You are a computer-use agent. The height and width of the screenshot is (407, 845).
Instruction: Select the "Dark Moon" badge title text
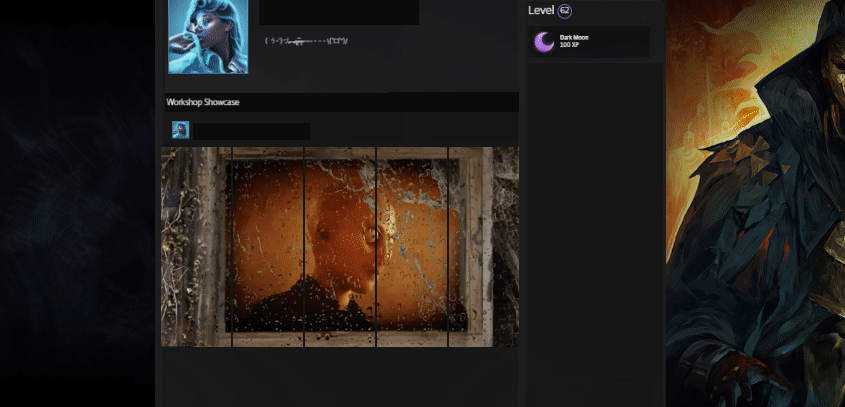pos(574,37)
